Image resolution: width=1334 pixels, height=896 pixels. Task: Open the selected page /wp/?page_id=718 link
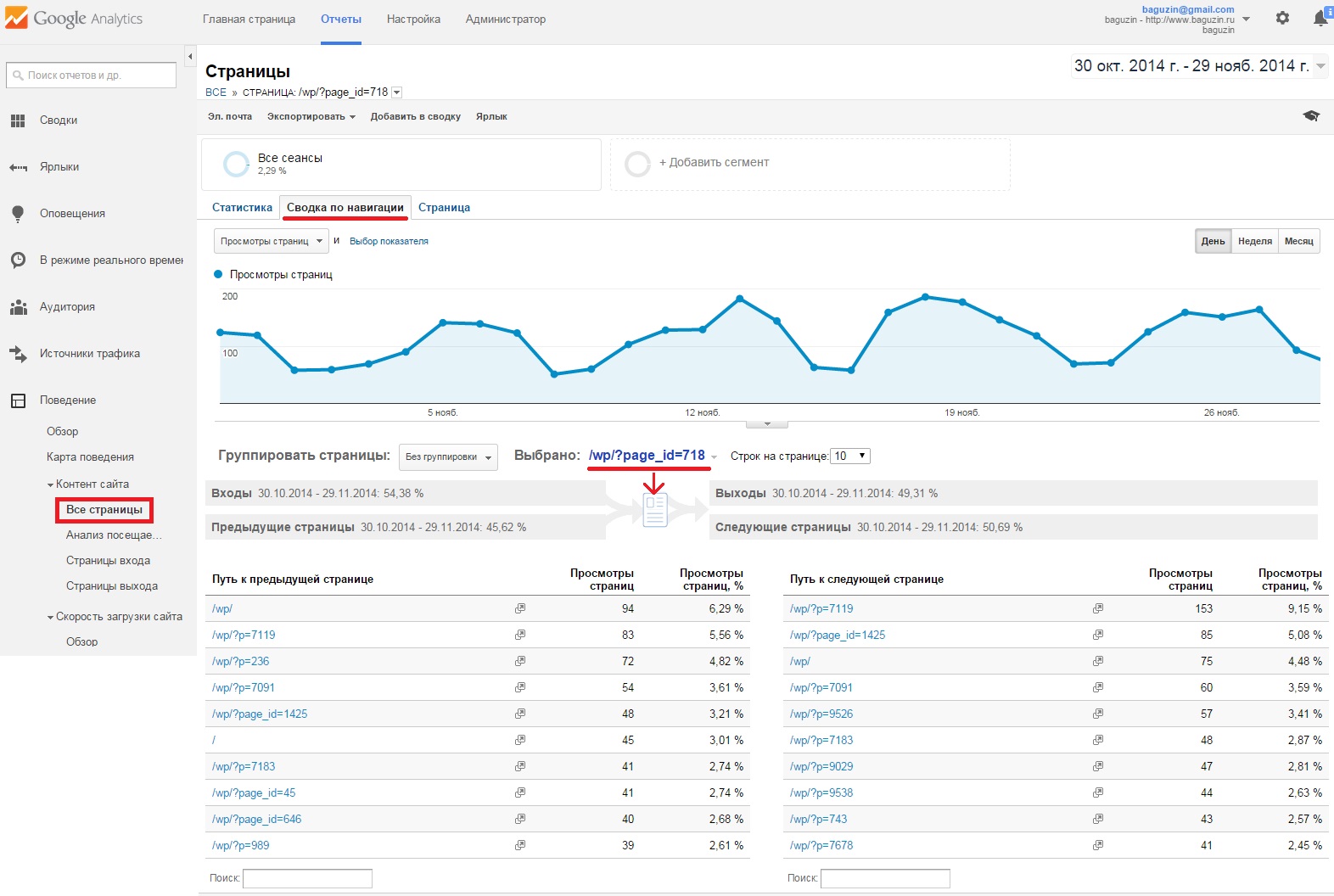point(647,456)
